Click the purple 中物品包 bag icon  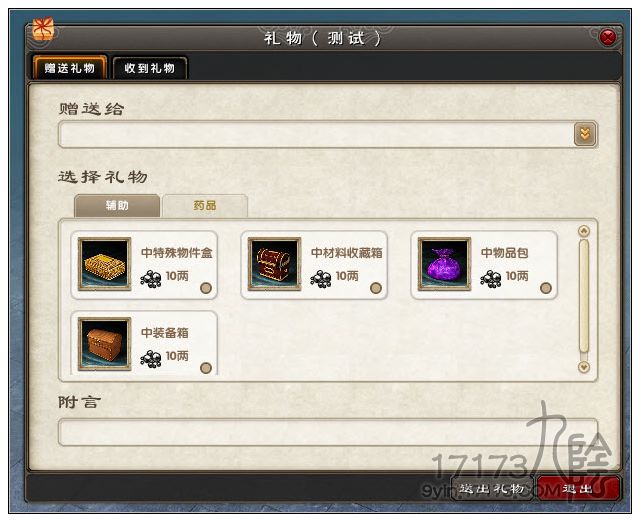444,264
